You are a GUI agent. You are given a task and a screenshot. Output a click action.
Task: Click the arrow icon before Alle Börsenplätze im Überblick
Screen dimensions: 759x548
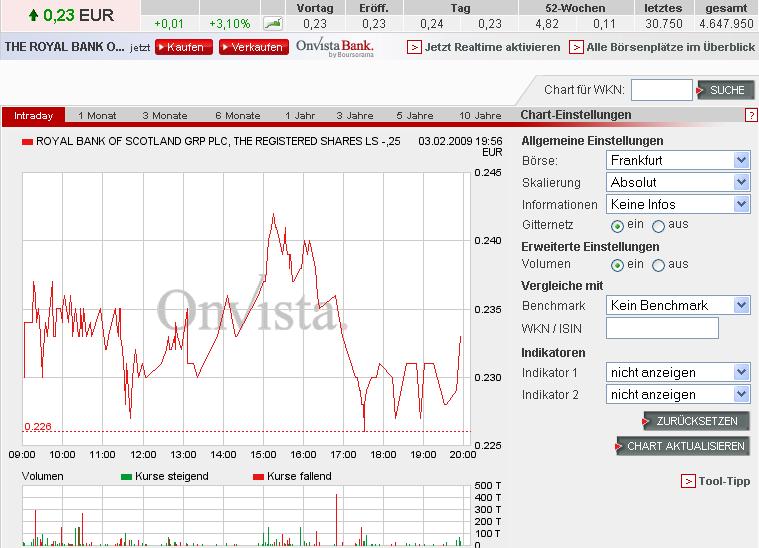pos(576,47)
